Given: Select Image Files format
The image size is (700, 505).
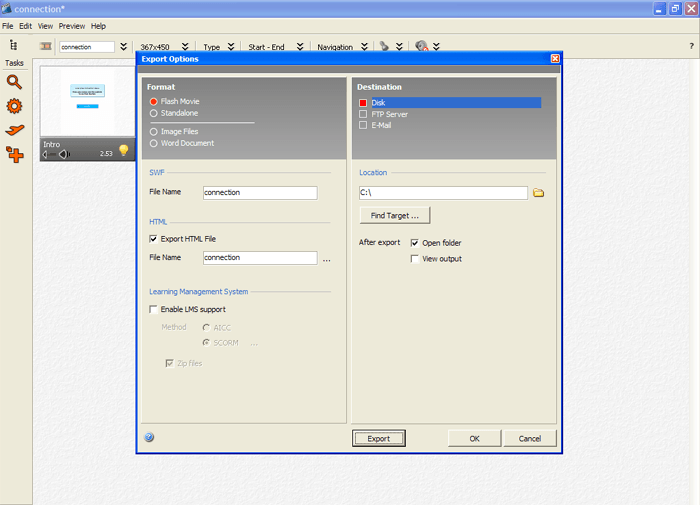Looking at the screenshot, I should (x=154, y=132).
